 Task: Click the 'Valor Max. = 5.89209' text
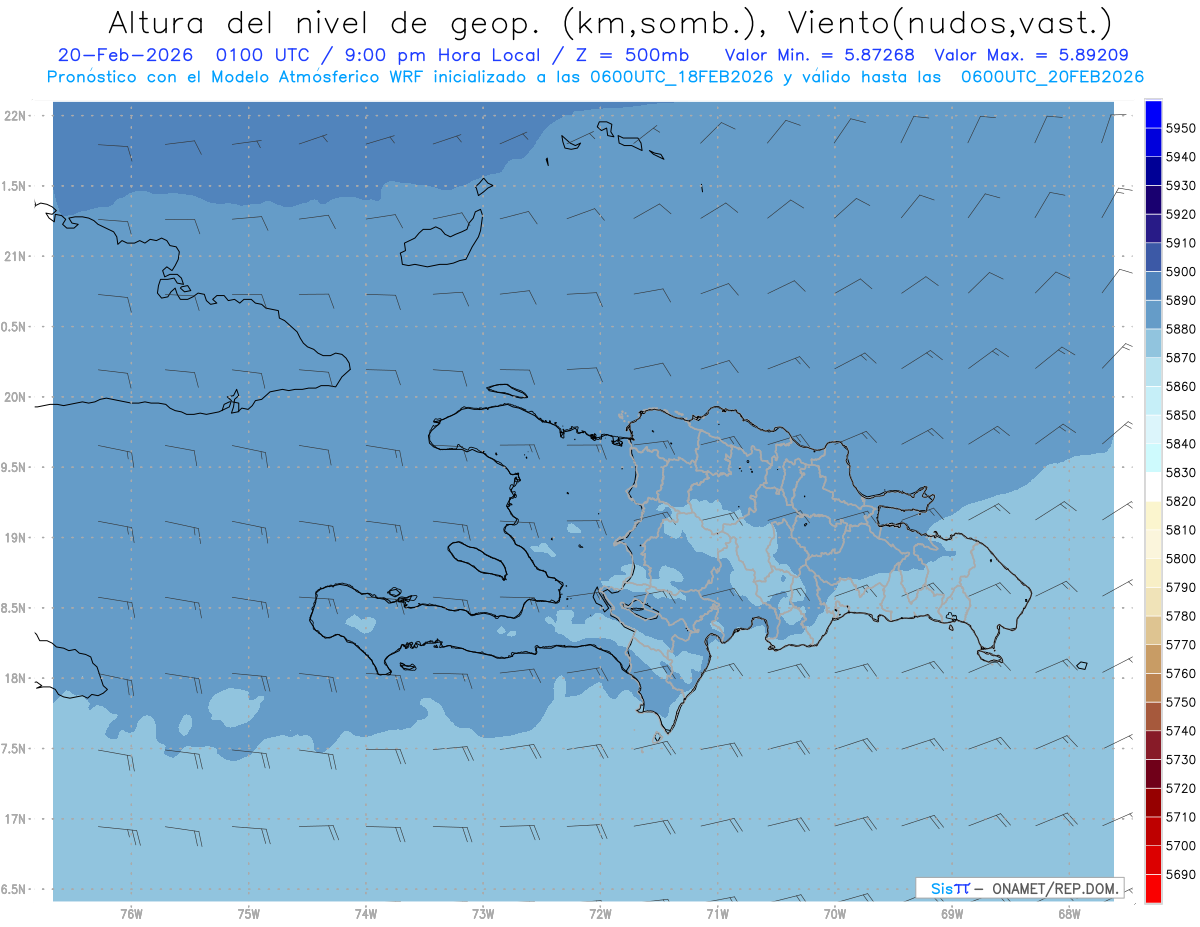pyautogui.click(x=1032, y=55)
